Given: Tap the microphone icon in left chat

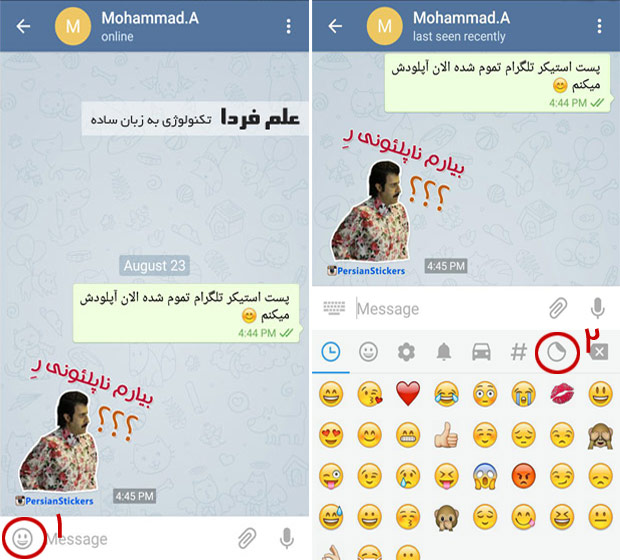Looking at the screenshot, I should (x=287, y=538).
